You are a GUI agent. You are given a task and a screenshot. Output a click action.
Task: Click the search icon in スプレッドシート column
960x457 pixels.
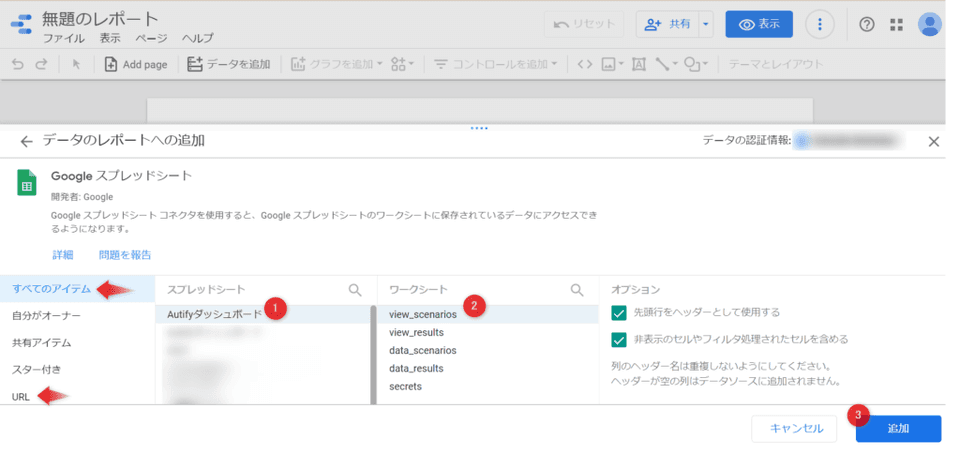point(355,290)
